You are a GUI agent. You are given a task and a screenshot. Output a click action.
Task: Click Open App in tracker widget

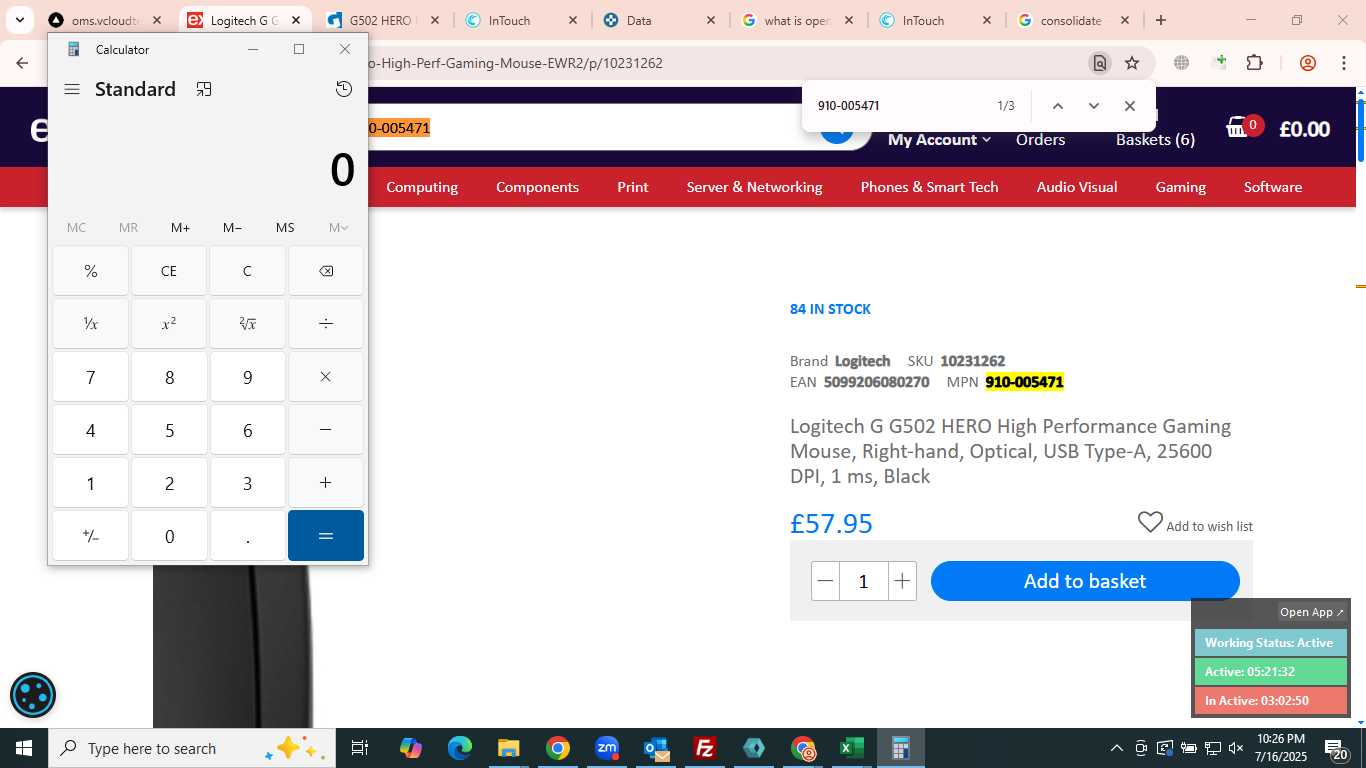tap(1311, 612)
